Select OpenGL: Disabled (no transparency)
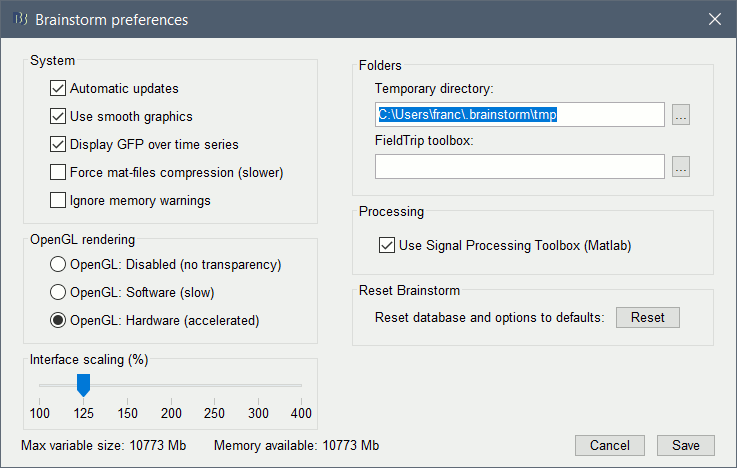The height and width of the screenshot is (468, 737). click(58, 265)
